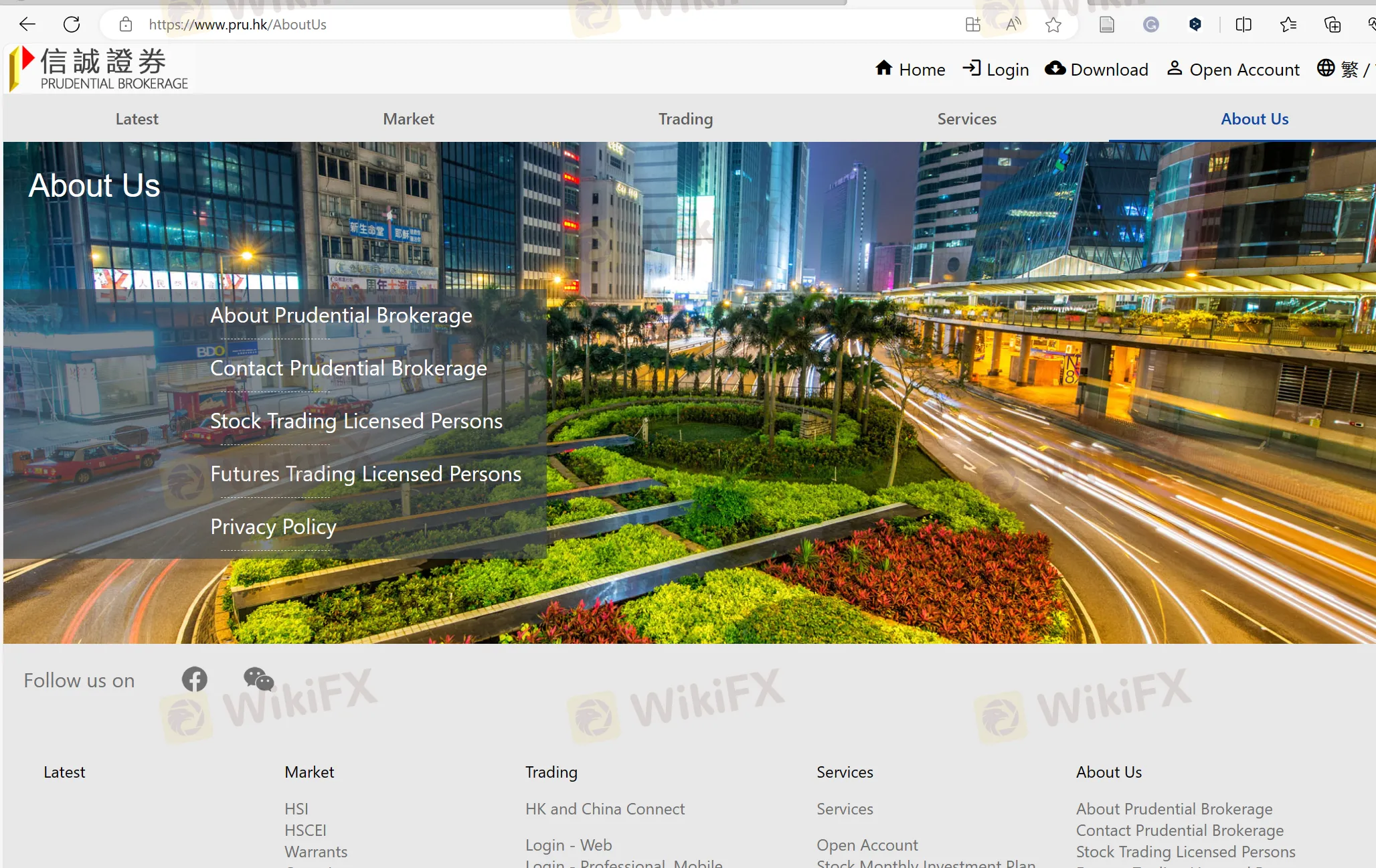
Task: Go back with the browser arrow
Action: pos(27,25)
